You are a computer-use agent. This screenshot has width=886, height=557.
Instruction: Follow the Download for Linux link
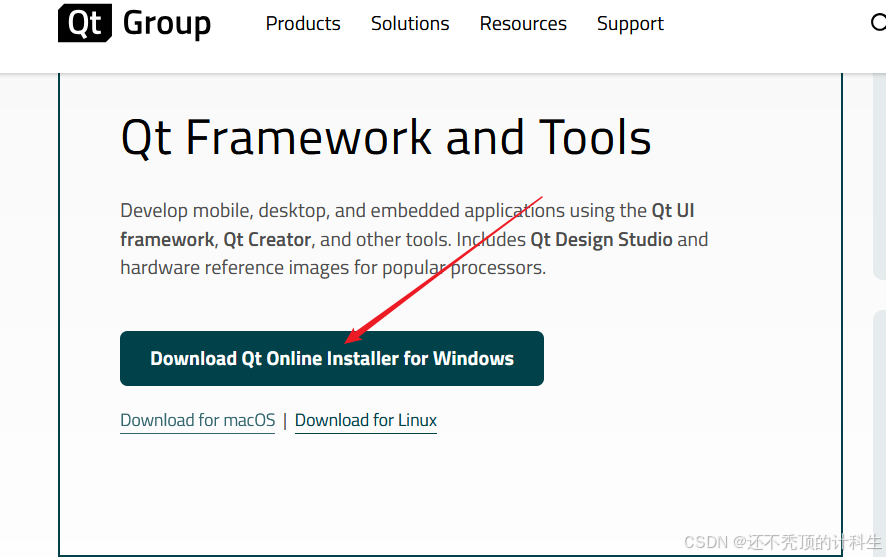[x=366, y=420]
